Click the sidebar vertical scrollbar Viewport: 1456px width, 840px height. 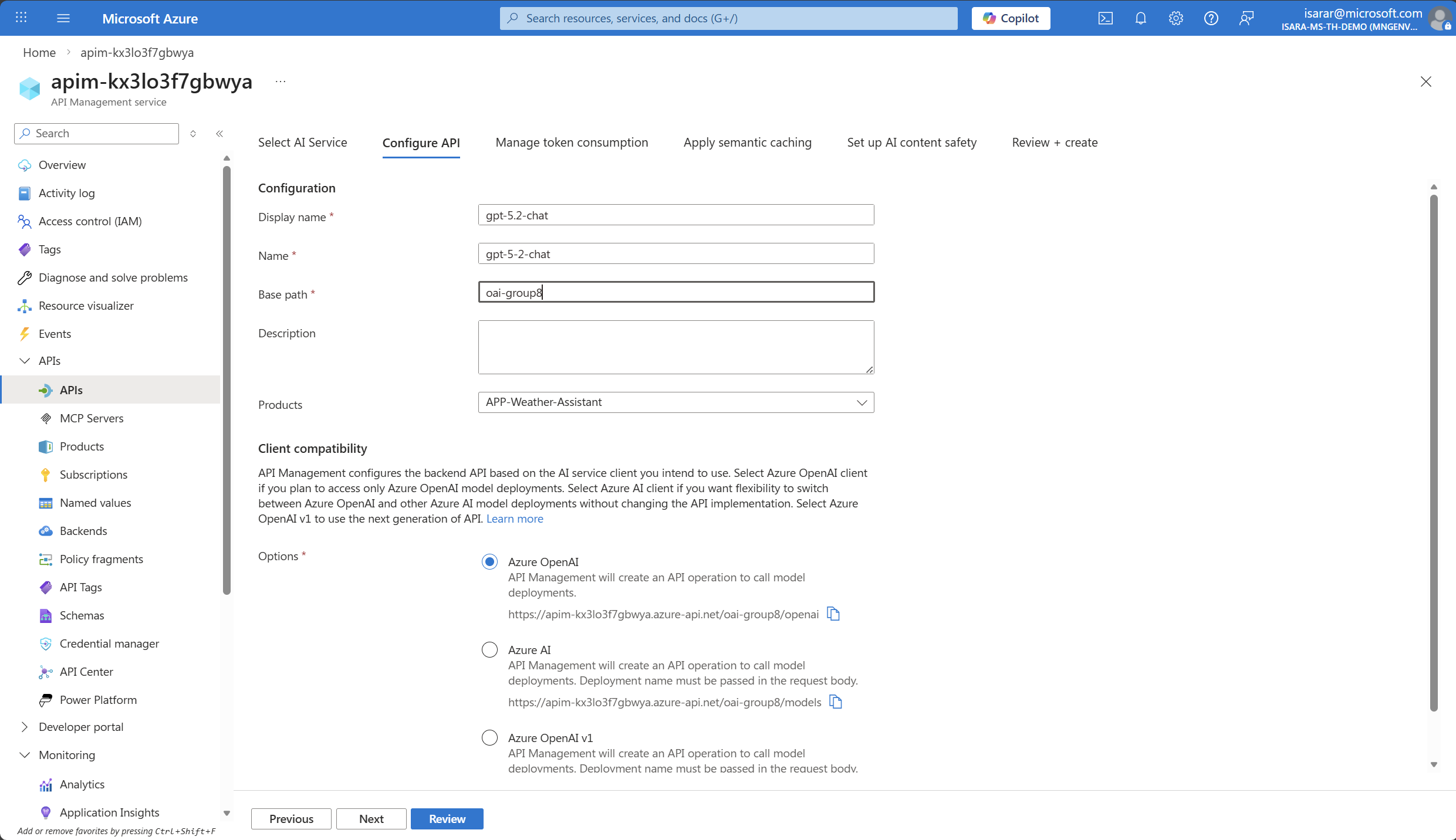click(227, 380)
